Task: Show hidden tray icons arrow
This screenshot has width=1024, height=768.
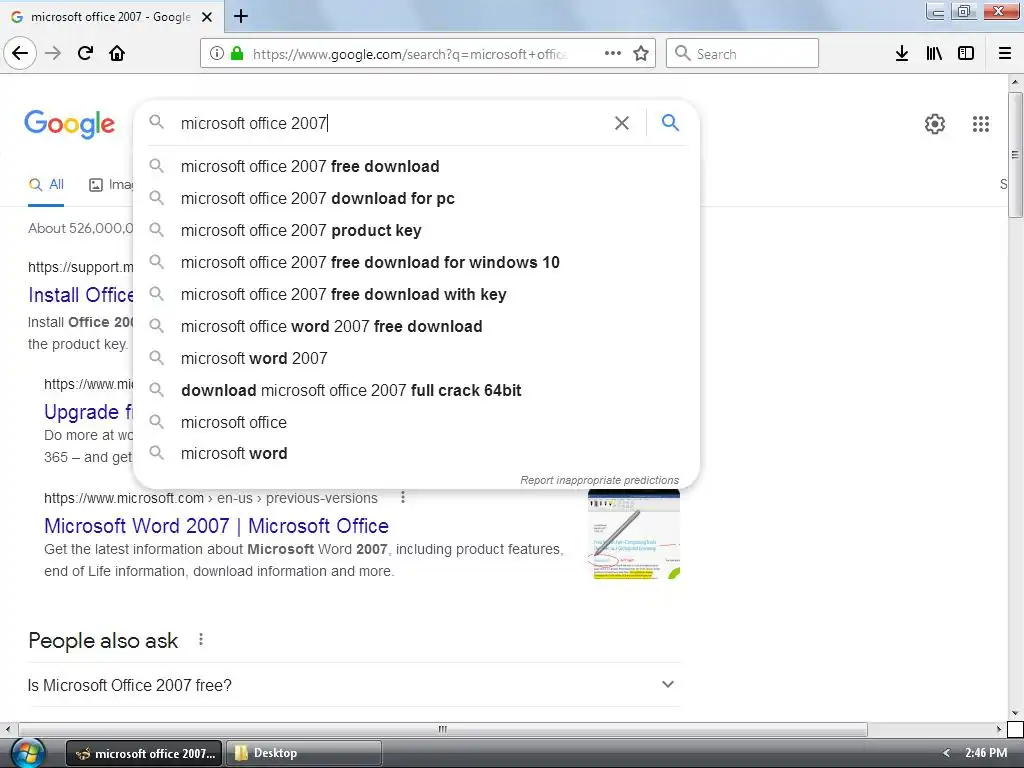Action: (x=946, y=754)
